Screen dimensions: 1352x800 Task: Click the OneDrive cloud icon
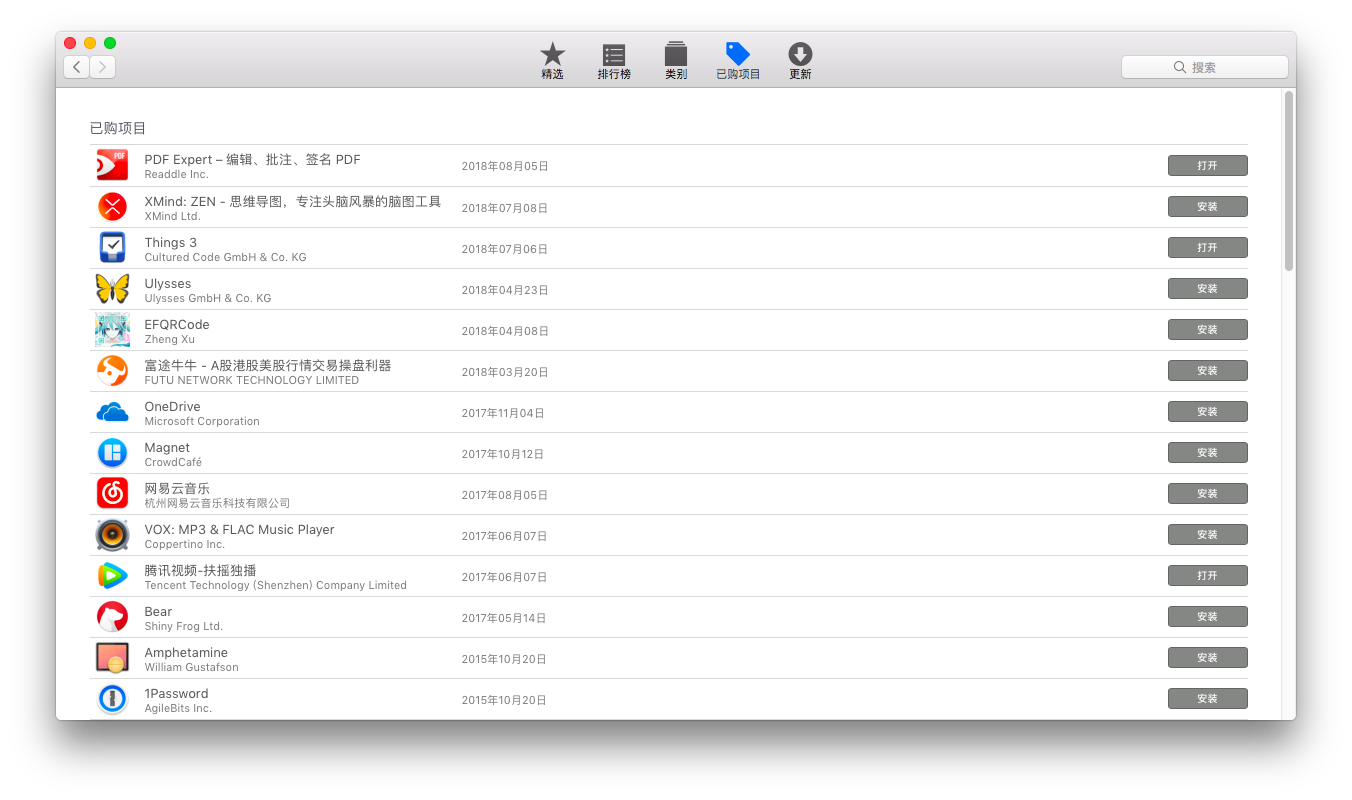point(112,412)
